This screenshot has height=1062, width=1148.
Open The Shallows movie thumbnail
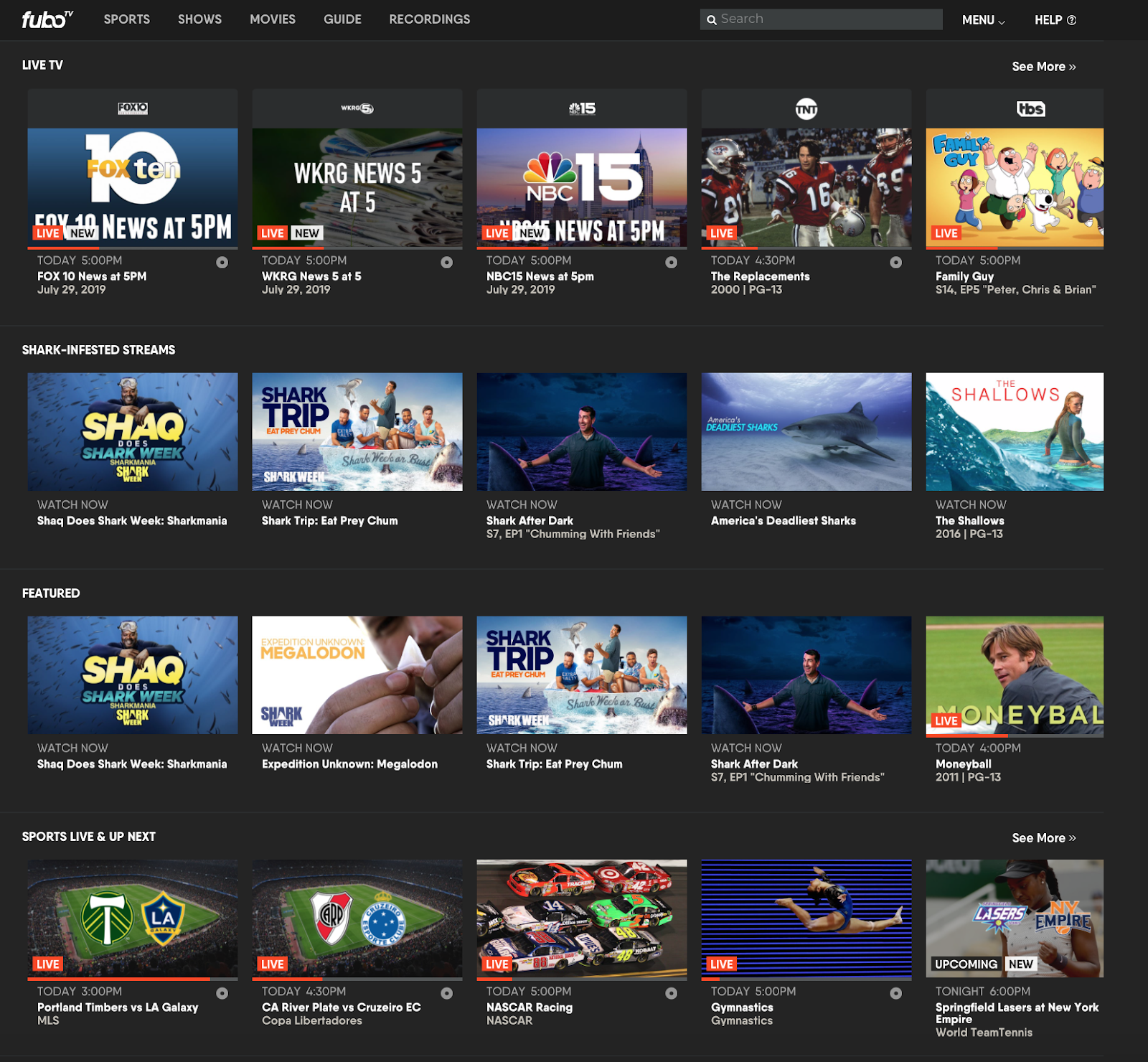[x=1015, y=431]
